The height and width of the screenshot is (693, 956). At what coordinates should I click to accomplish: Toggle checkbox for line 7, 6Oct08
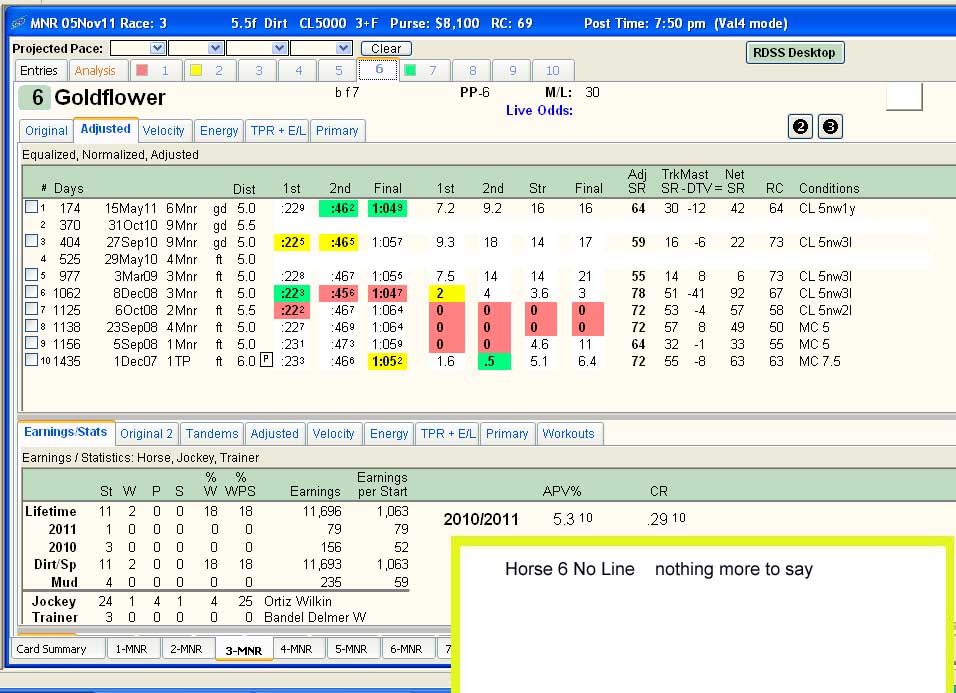[x=31, y=309]
